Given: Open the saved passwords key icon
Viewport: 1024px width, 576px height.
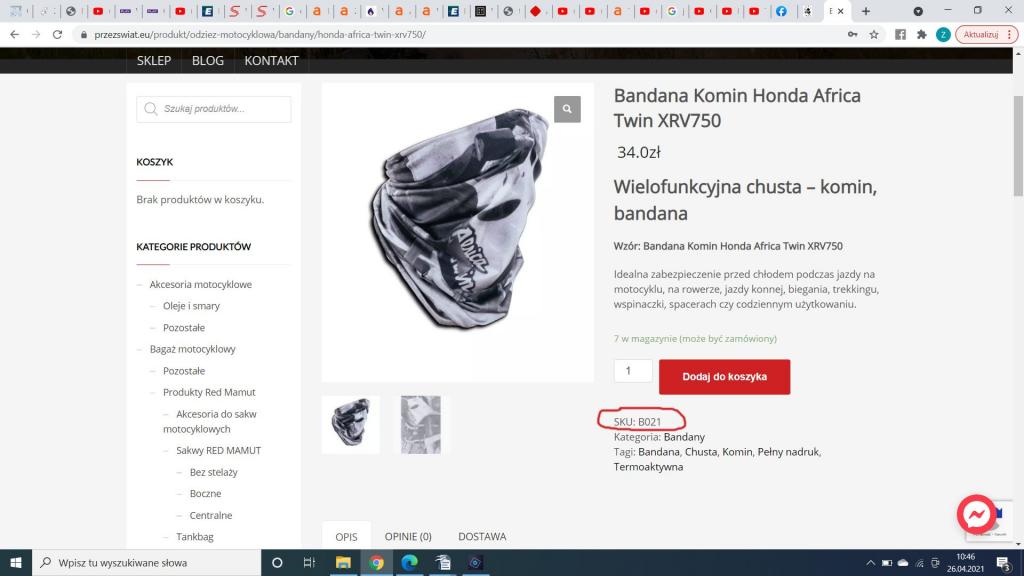Looking at the screenshot, I should pos(852,35).
